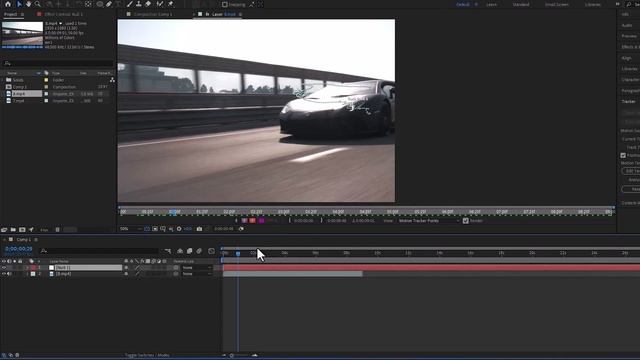Toggle the Render checkbox in Layer viewer
The height and width of the screenshot is (360, 640).
tap(466, 221)
